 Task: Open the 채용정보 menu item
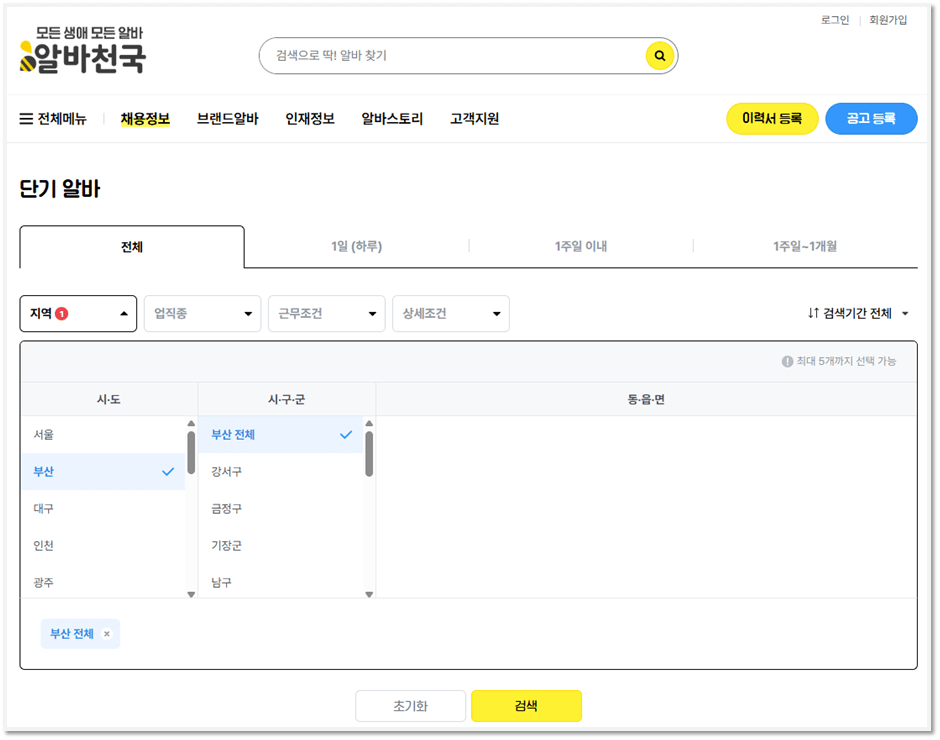(x=146, y=118)
